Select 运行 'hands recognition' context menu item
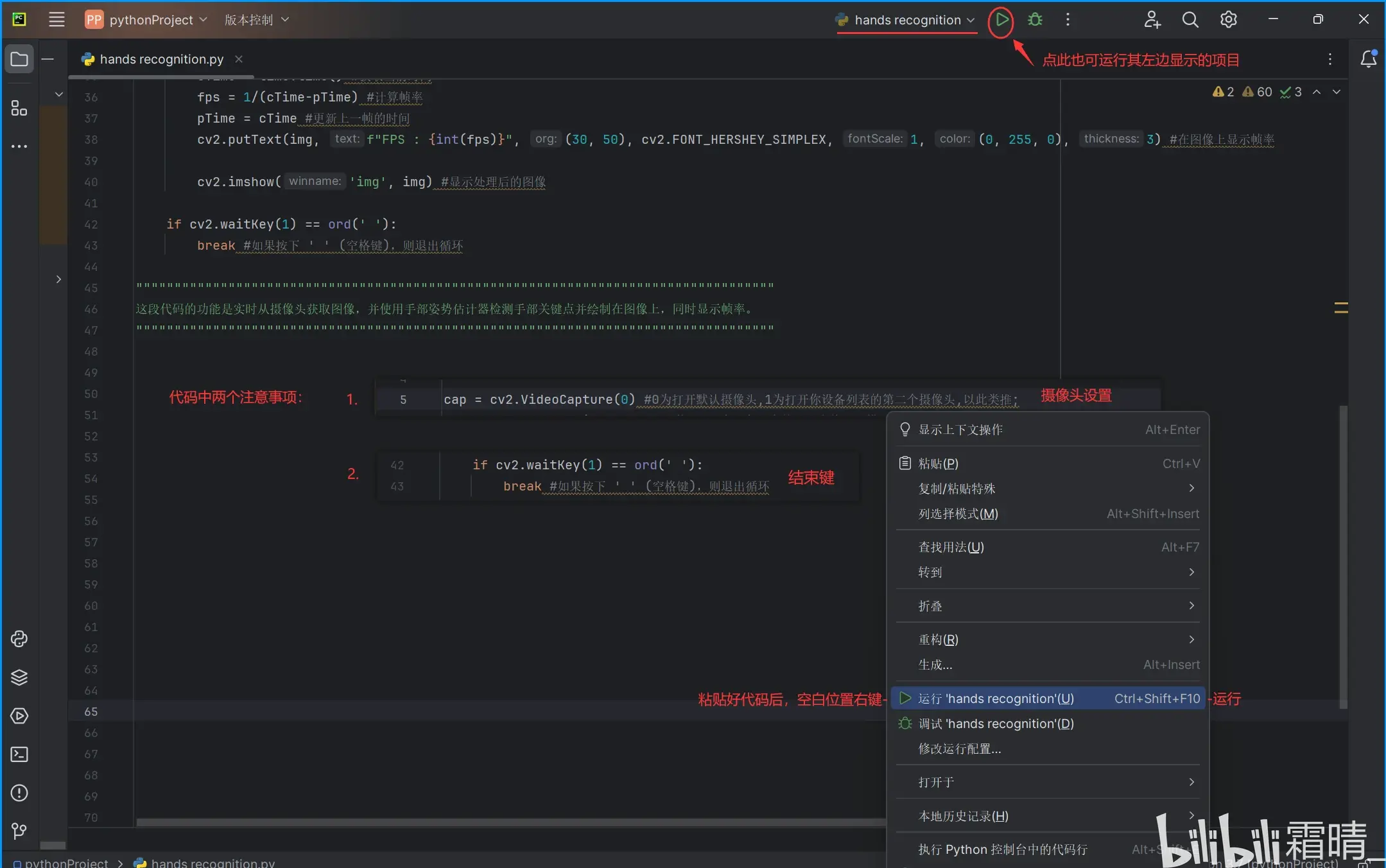The width and height of the screenshot is (1386, 868). 995,699
